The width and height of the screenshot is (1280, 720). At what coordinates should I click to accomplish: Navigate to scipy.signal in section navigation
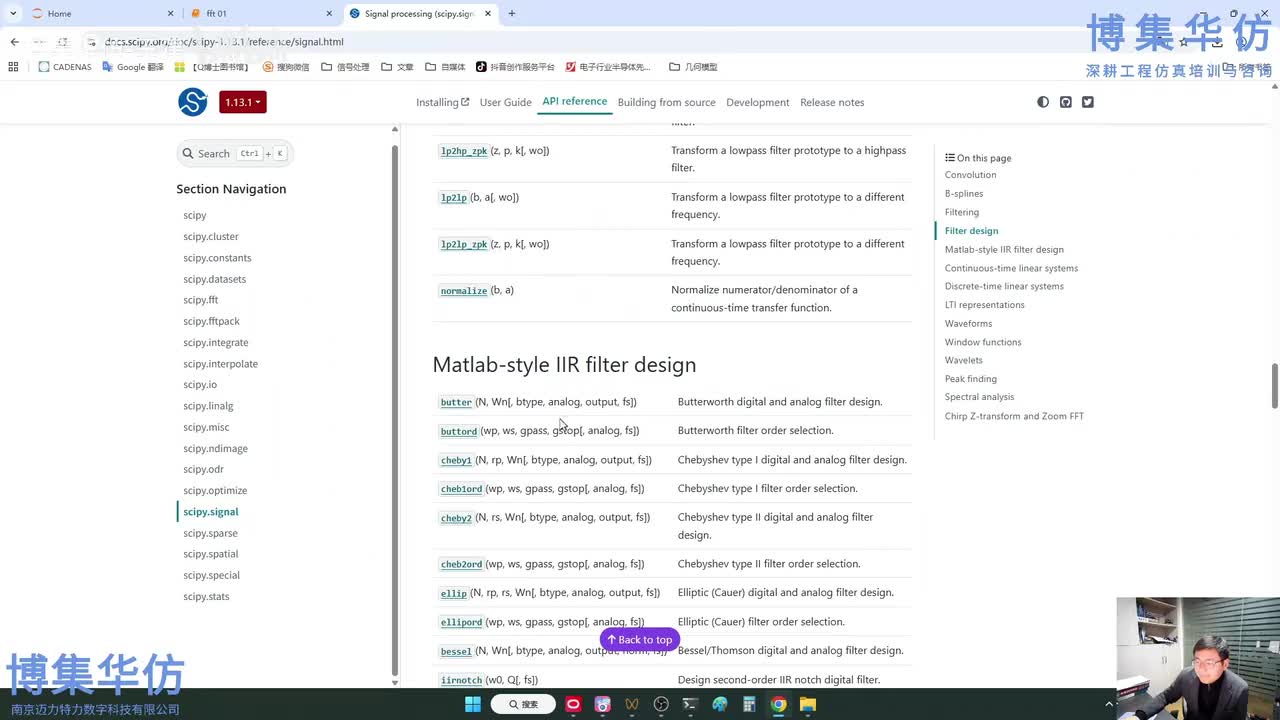coord(211,512)
